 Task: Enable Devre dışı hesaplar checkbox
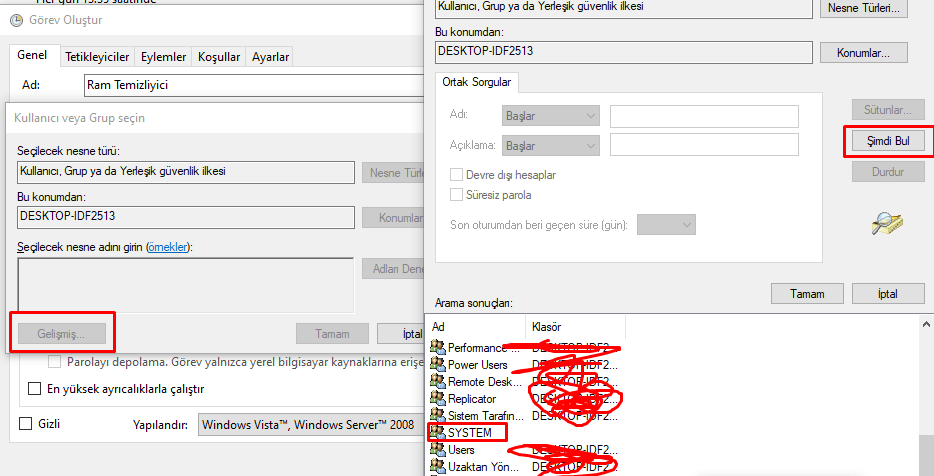tap(456, 175)
